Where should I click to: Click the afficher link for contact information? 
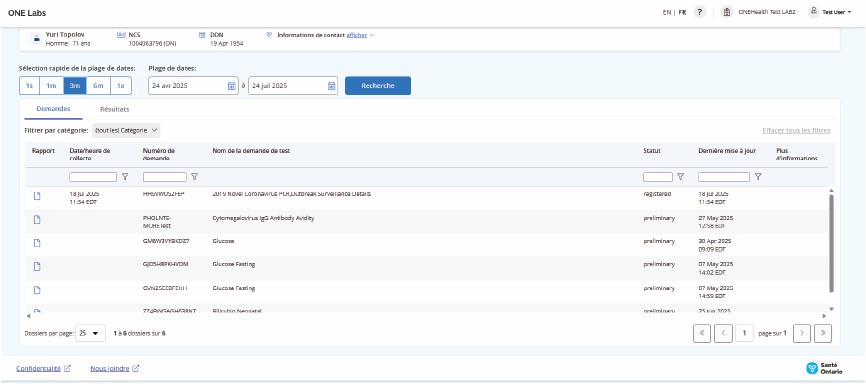(356, 35)
